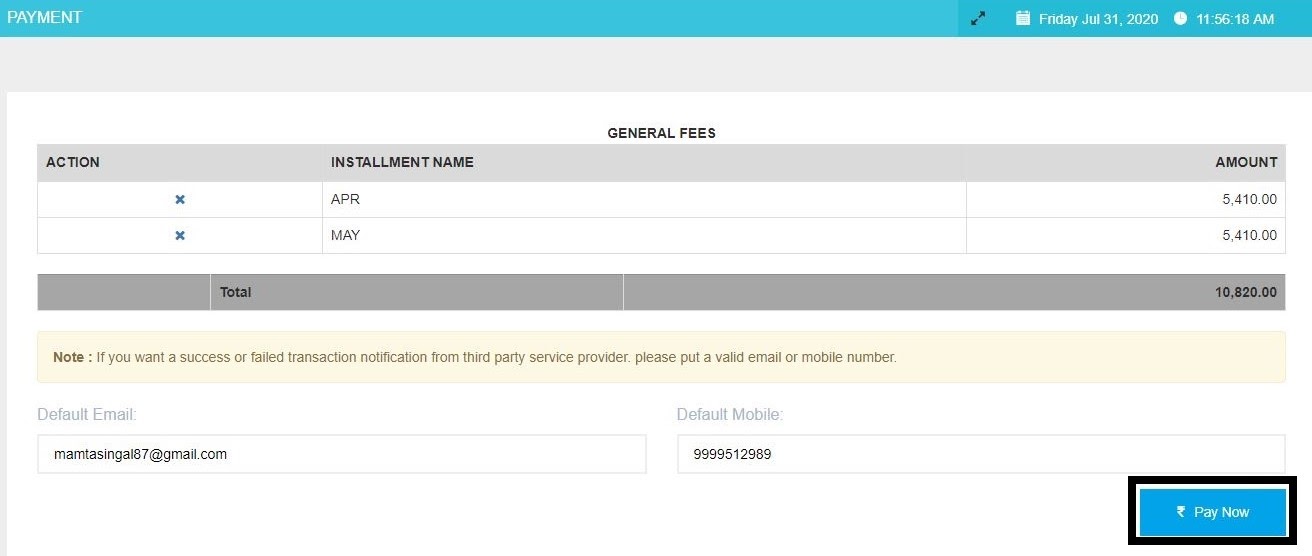Remove the MAY installment with its cross icon

(x=180, y=236)
